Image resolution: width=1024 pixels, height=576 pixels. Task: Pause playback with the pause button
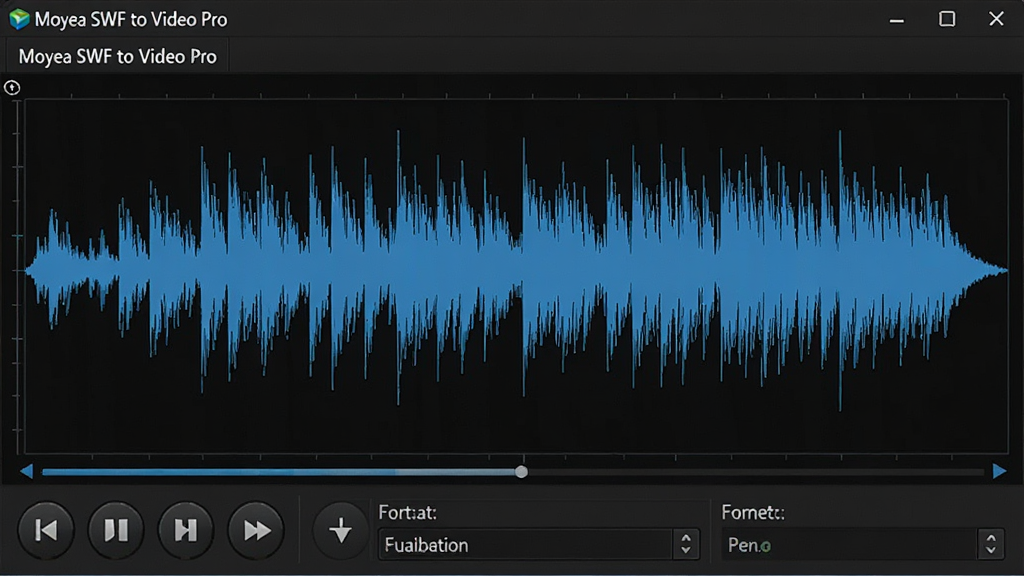116,530
